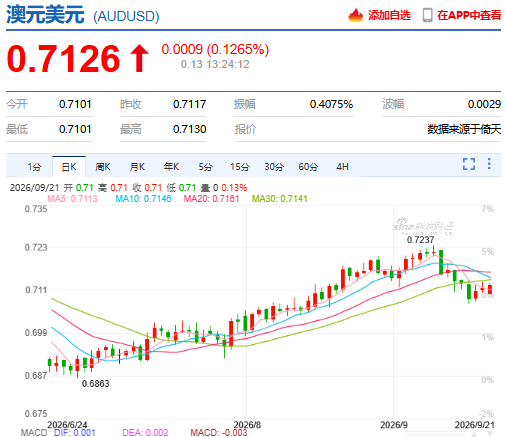Screen dimensions: 506x437
Task: Switch to the 1分 chart tab
Action: coord(34,167)
